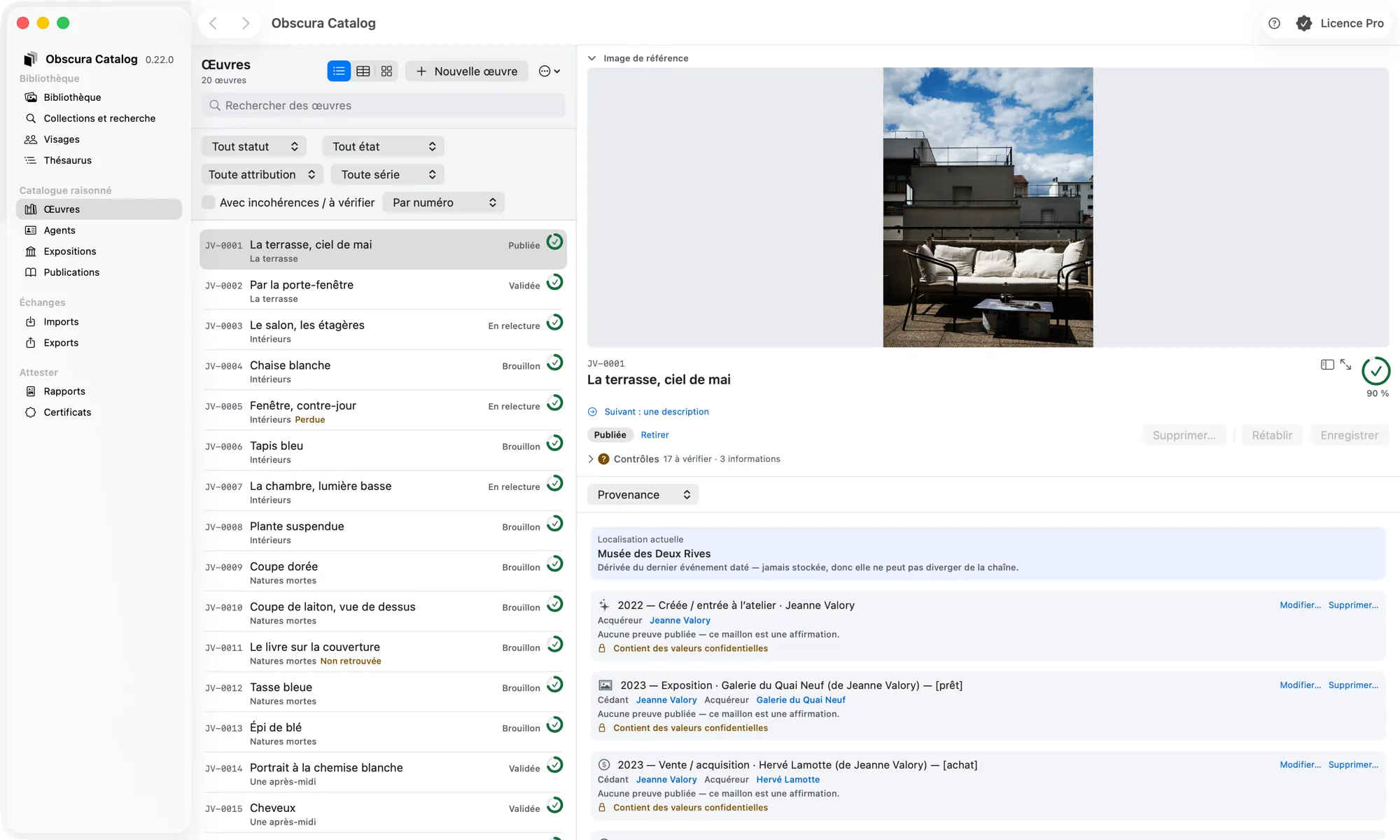1400x840 pixels.
Task: Open Imports in the sidebar
Action: [61, 322]
